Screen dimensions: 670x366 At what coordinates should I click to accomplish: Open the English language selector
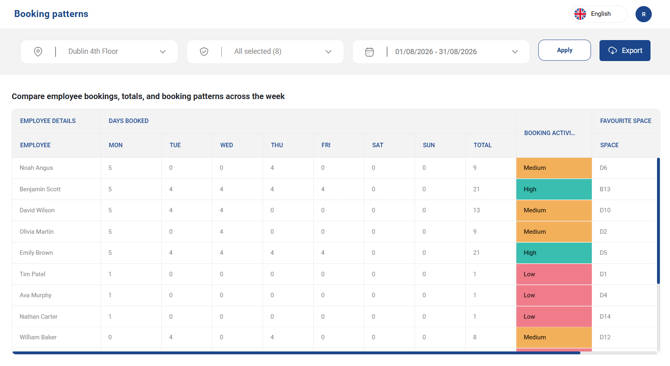coord(599,14)
